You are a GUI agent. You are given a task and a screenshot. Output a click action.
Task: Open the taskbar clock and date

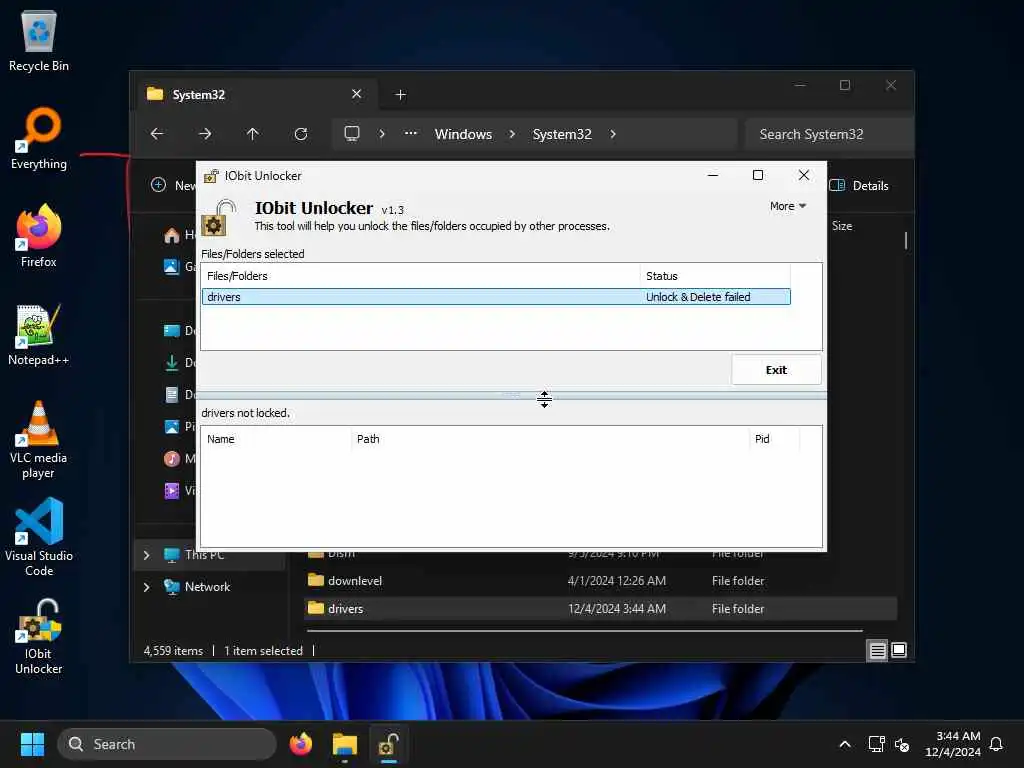point(953,744)
